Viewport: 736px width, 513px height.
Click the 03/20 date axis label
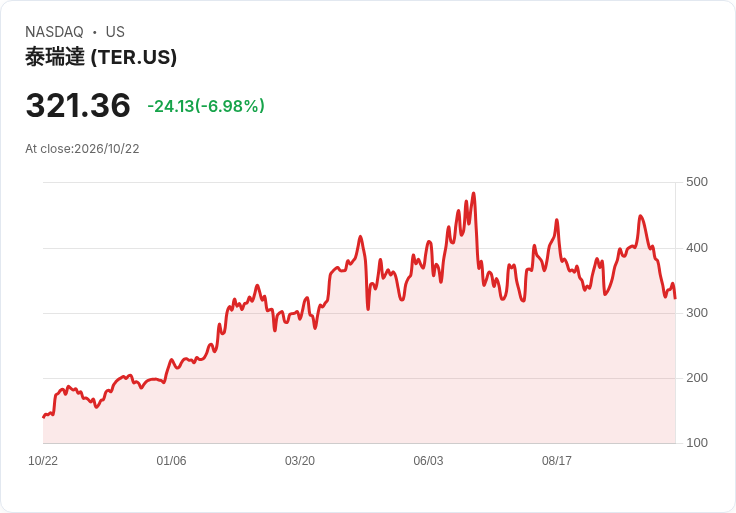point(300,461)
